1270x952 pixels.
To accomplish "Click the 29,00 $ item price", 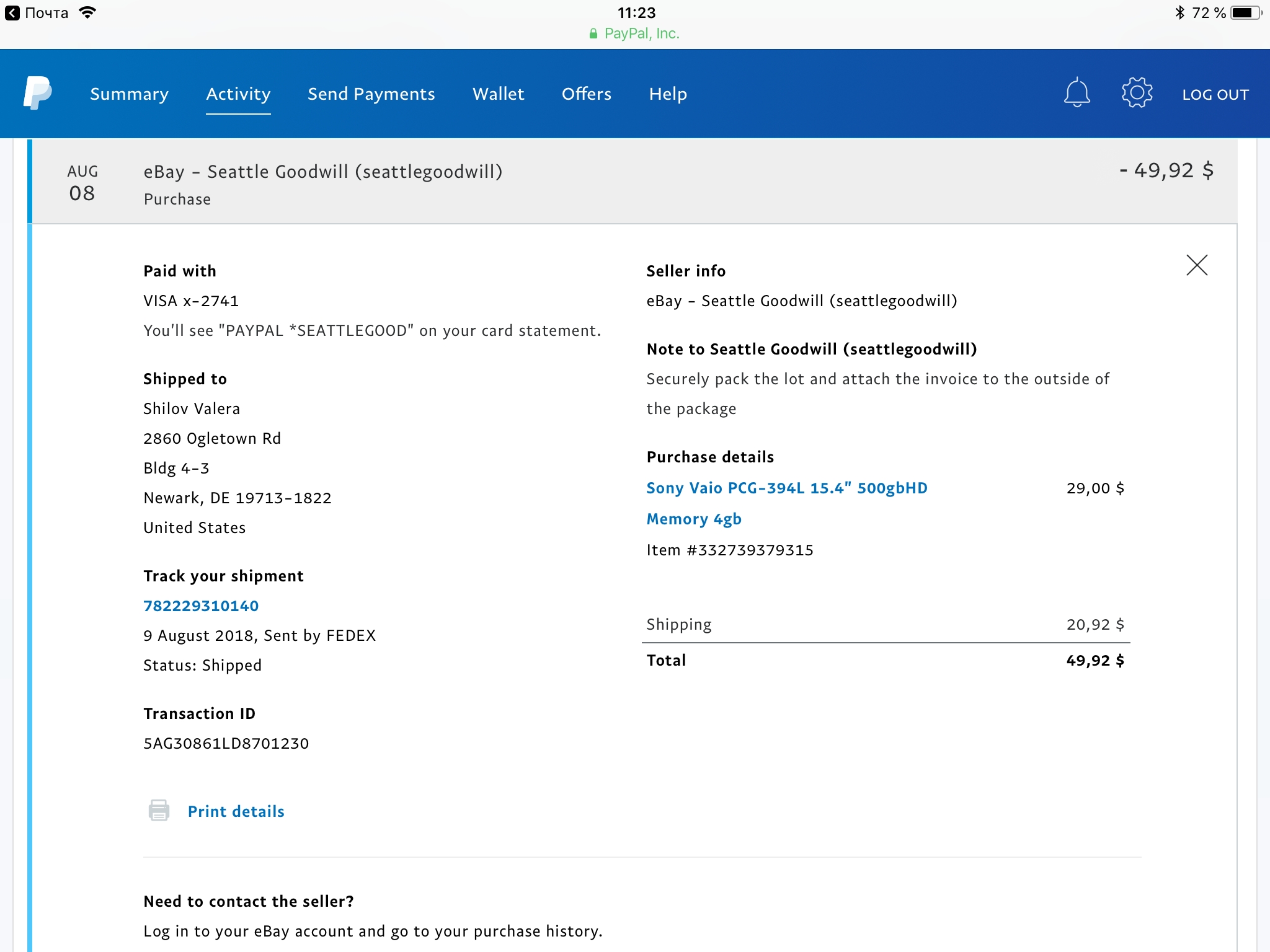I will [x=1095, y=488].
